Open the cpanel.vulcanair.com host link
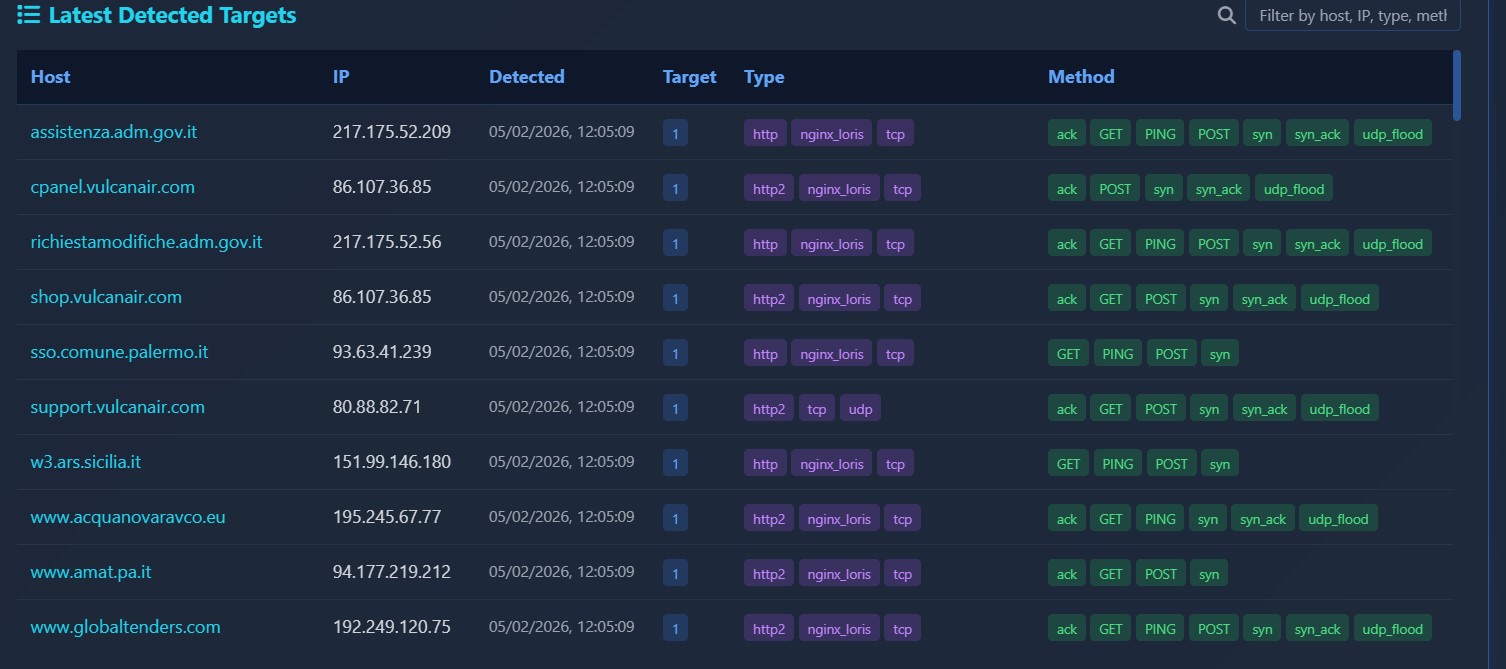The height and width of the screenshot is (669, 1506). click(x=112, y=187)
